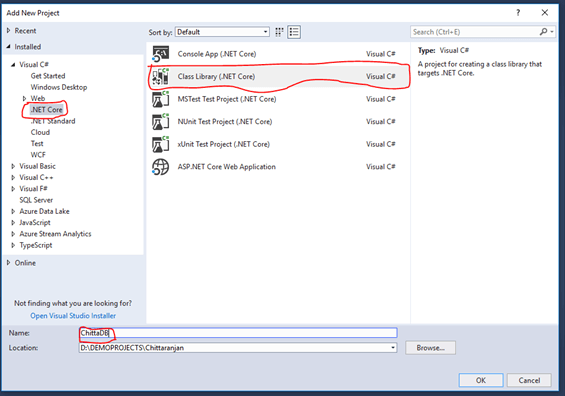Click the NUnit Test Project flask icon
565x396 pixels.
click(160, 121)
